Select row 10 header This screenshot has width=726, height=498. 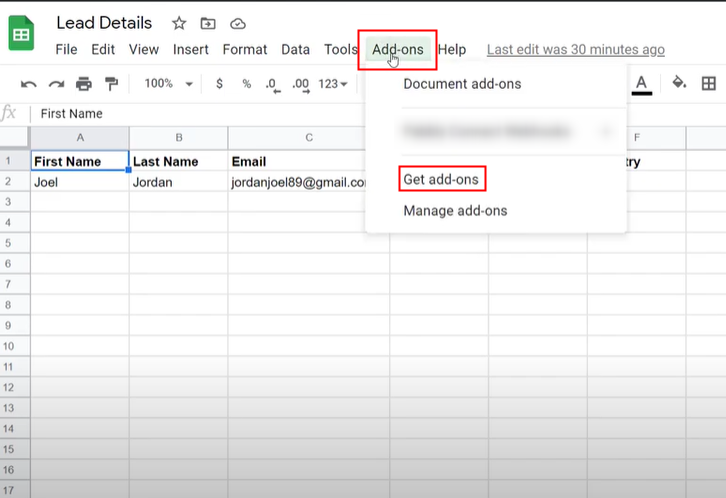[x=15, y=346]
